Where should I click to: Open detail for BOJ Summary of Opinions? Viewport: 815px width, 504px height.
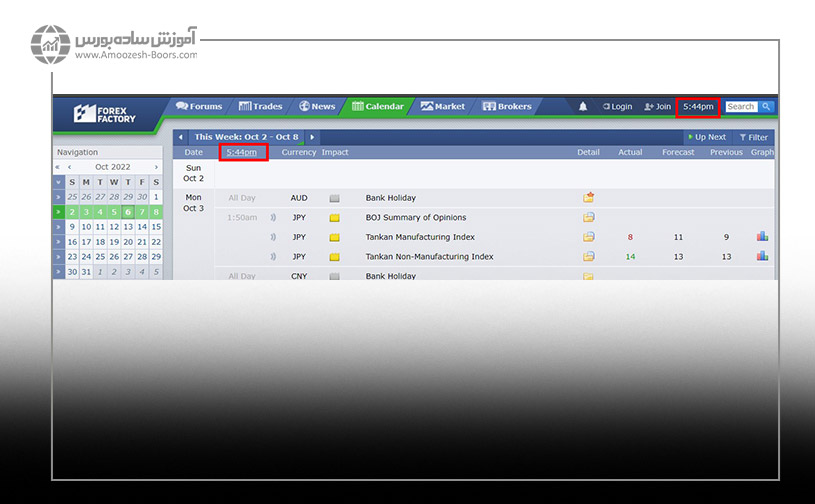coord(589,218)
